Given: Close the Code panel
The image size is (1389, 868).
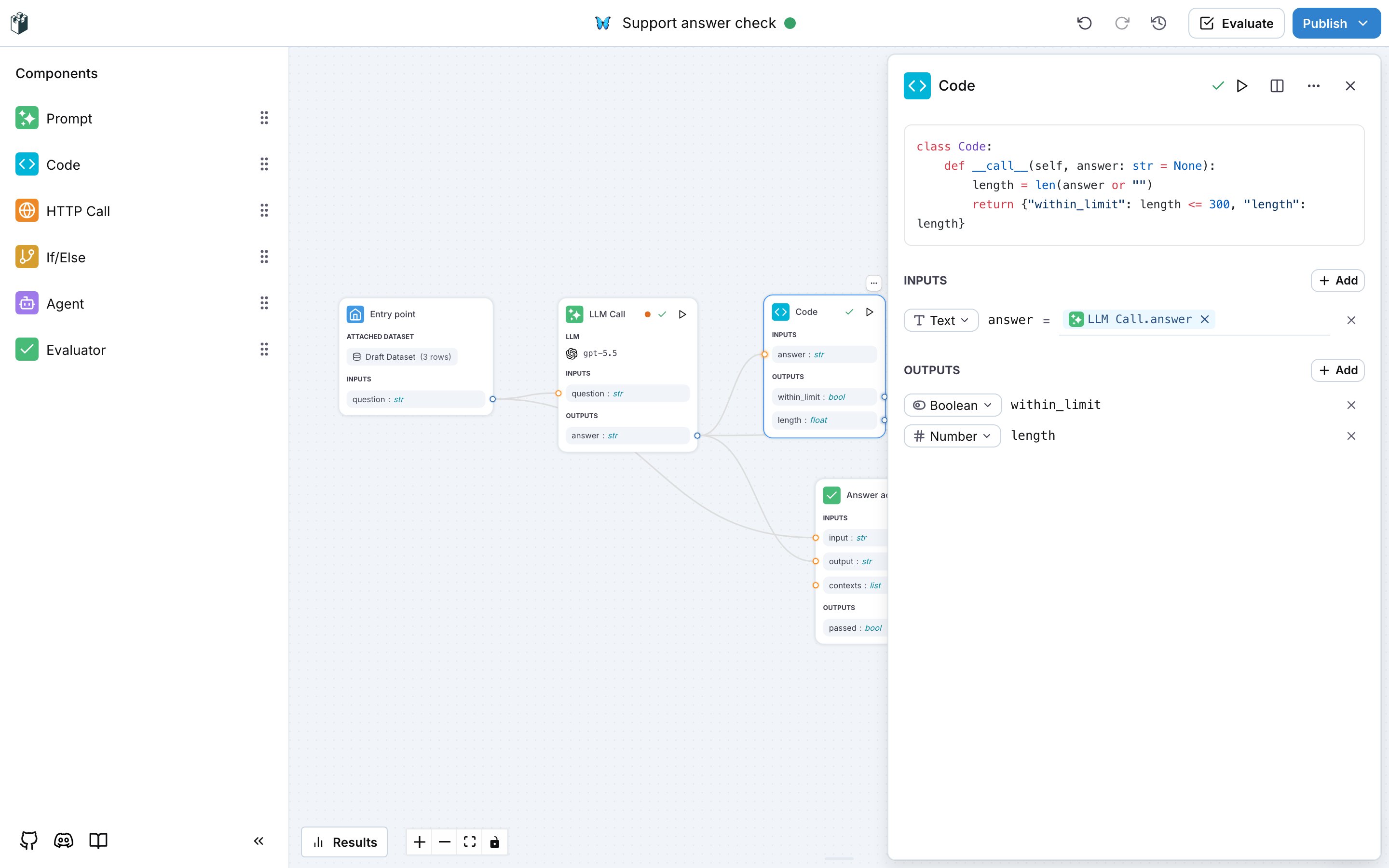Looking at the screenshot, I should 1350,85.
